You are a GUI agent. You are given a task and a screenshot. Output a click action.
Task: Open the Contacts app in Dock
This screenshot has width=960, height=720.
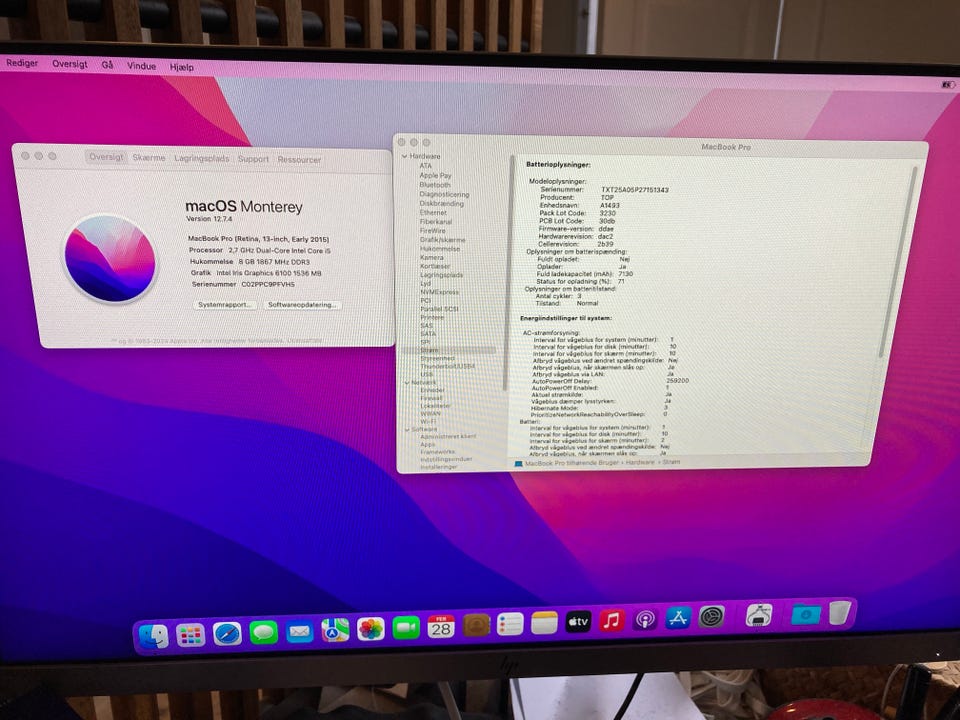(476, 625)
